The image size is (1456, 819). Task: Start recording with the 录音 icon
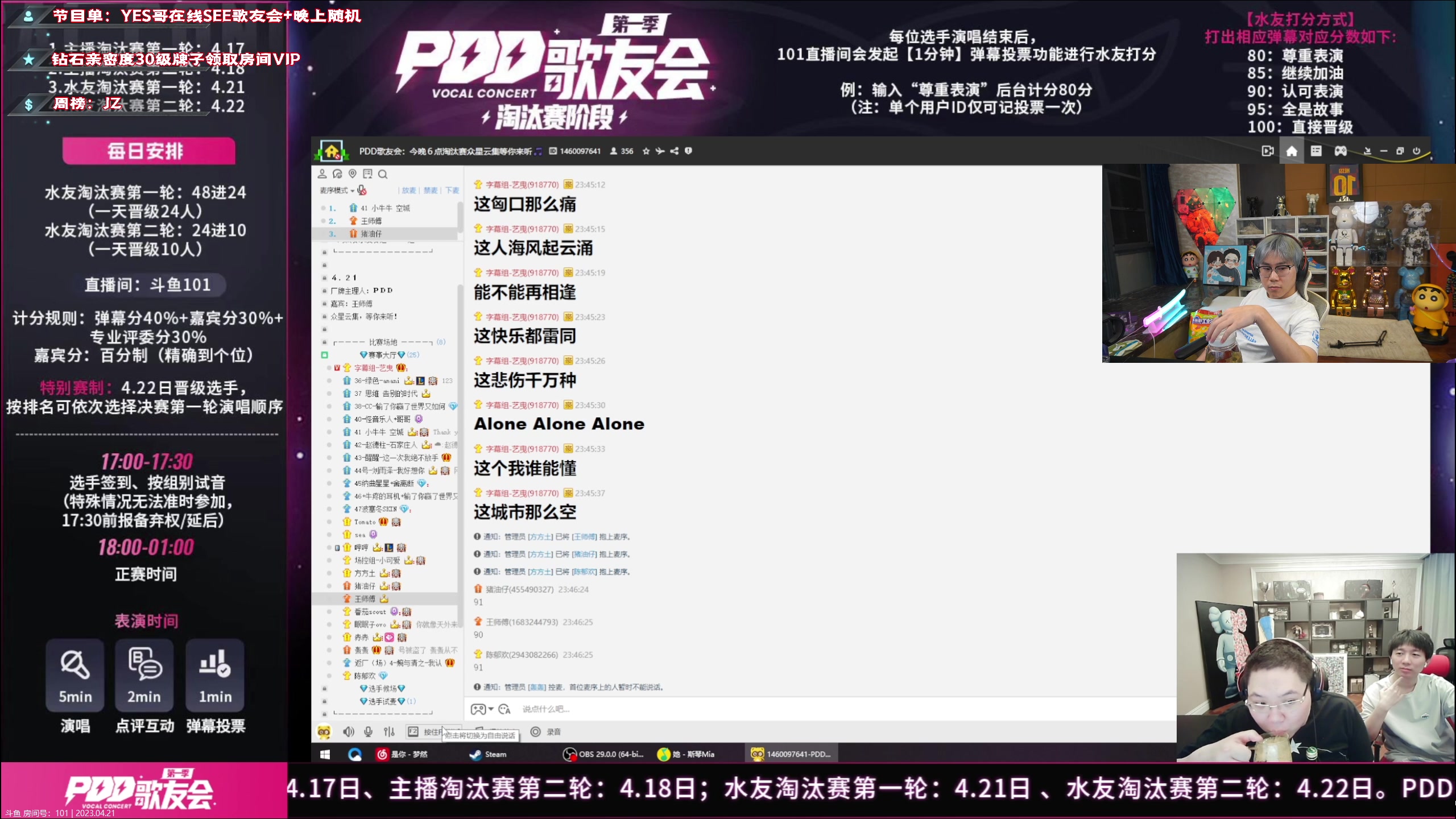pyautogui.click(x=535, y=732)
